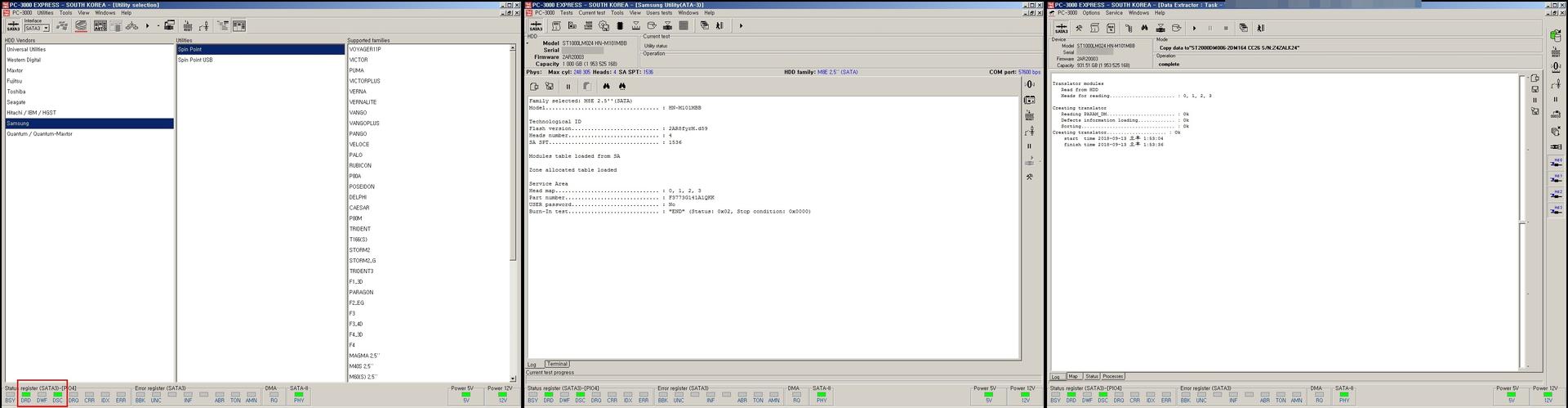Screen dimensions: 1568x408
Task: Click the play arrow in Samsung Utility toolbar
Action: [741, 25]
